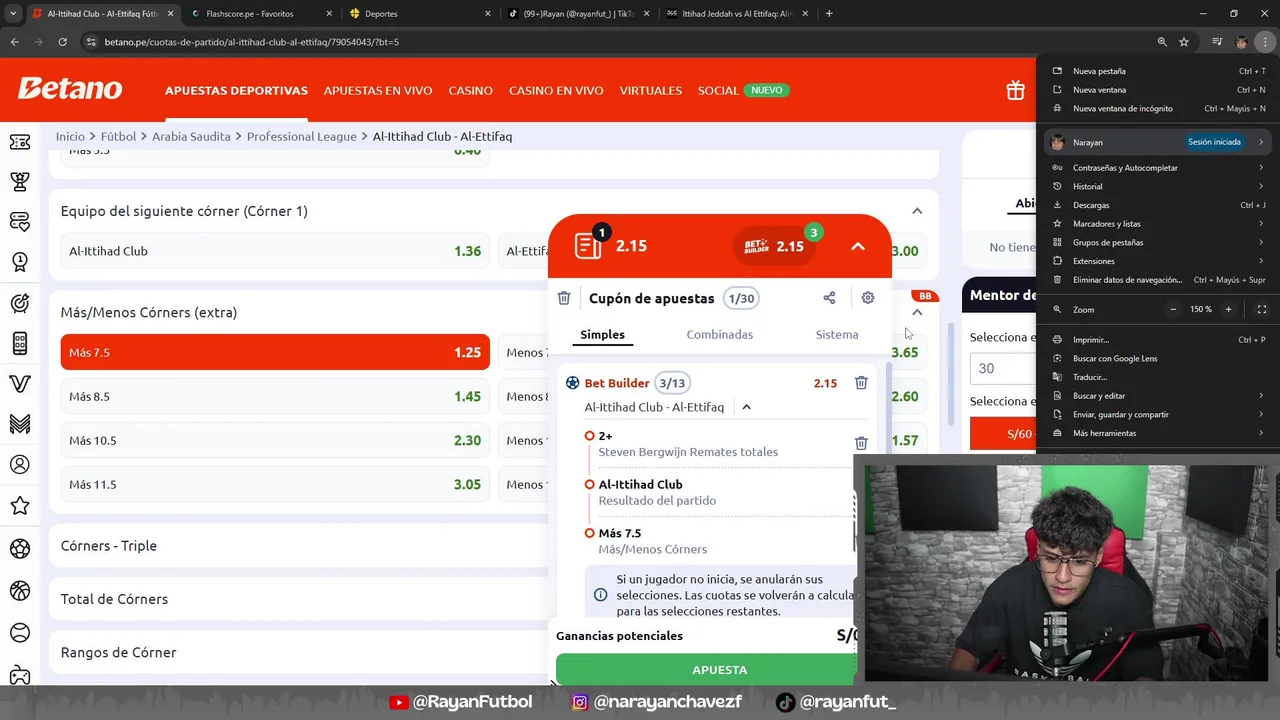Open CASINO EN VIVO navigation item

[x=556, y=90]
